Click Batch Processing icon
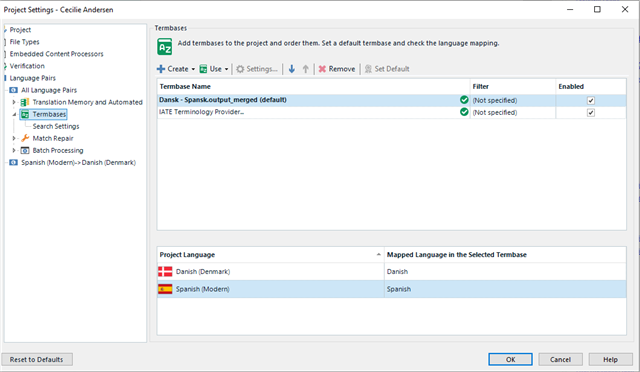Screen dimensions: 640x372 click(25, 150)
